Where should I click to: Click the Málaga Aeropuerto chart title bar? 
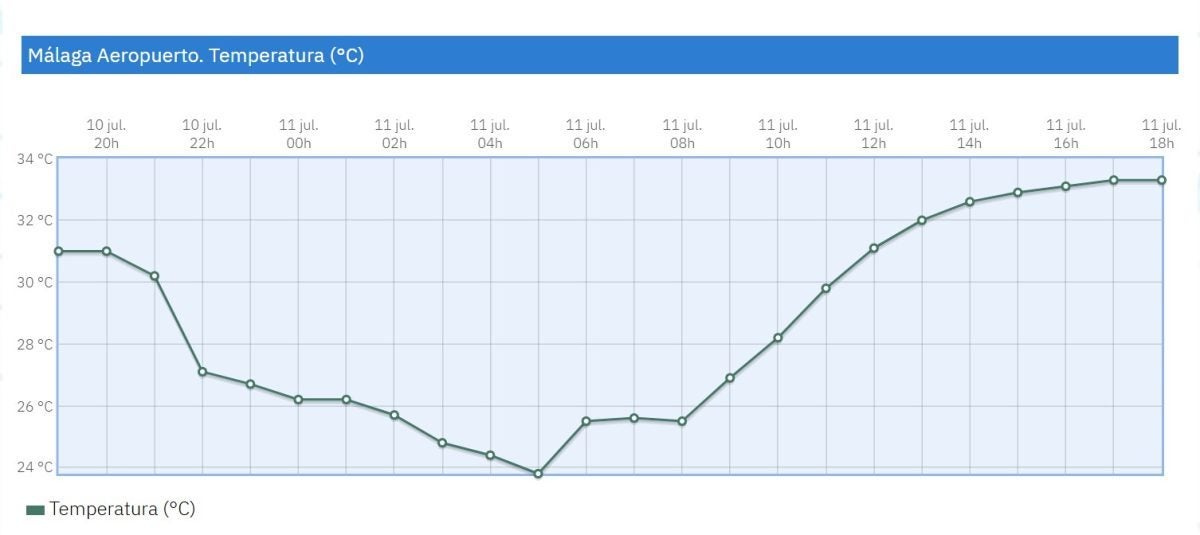pos(600,55)
